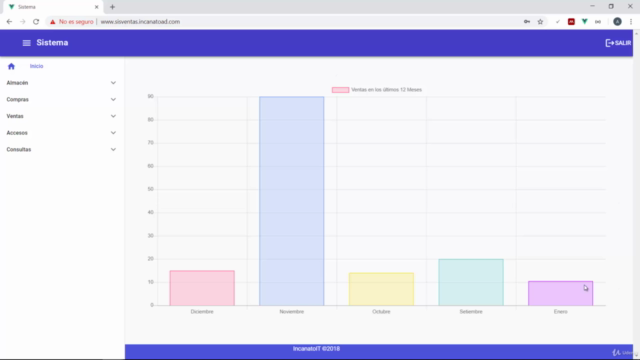Go forward in browser history
The width and height of the screenshot is (640, 360).
pyautogui.click(x=22, y=22)
